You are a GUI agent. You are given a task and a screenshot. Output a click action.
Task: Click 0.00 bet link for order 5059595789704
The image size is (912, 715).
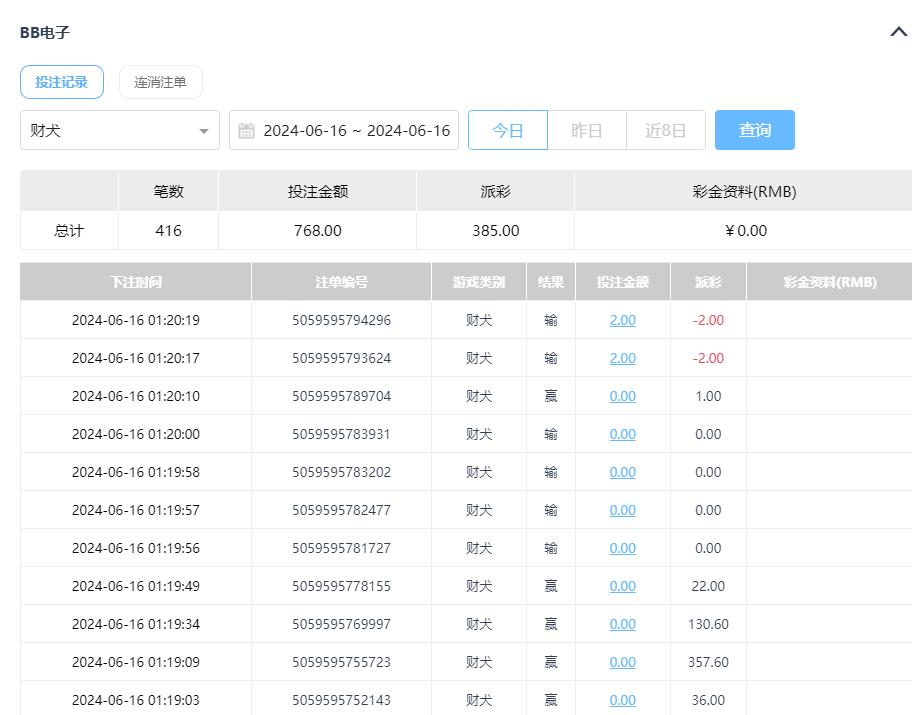pos(622,396)
